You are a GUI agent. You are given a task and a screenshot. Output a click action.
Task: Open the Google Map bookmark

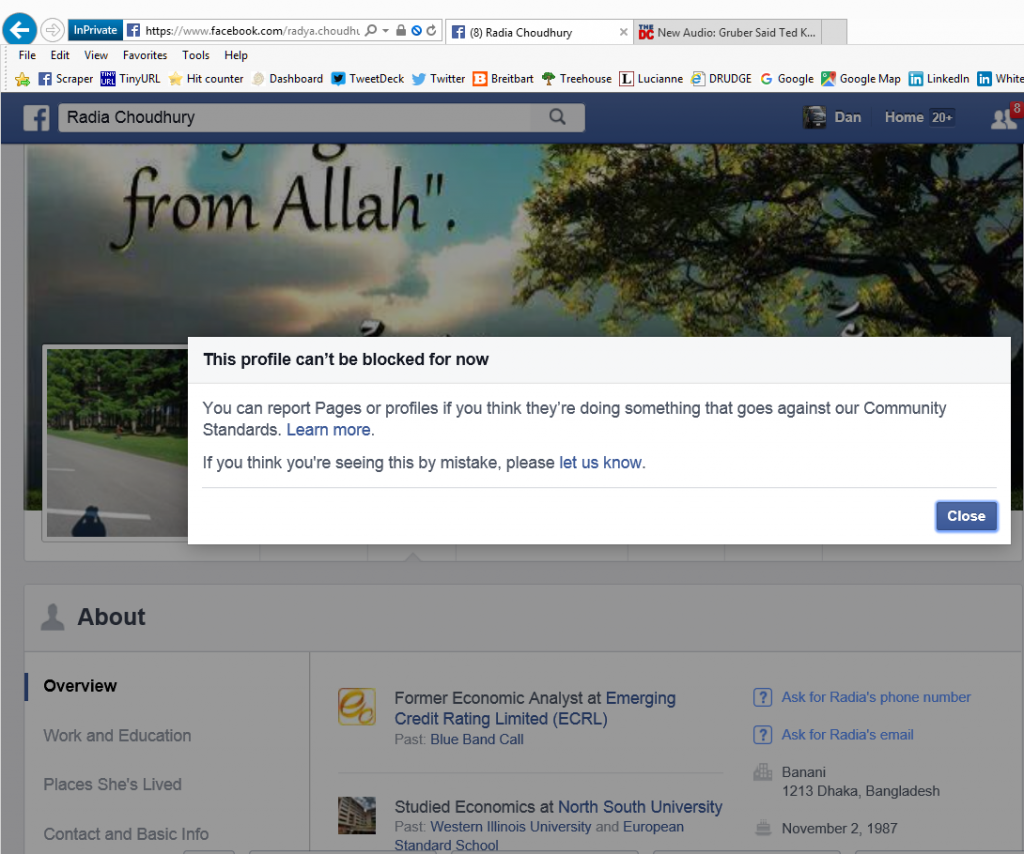coord(861,79)
